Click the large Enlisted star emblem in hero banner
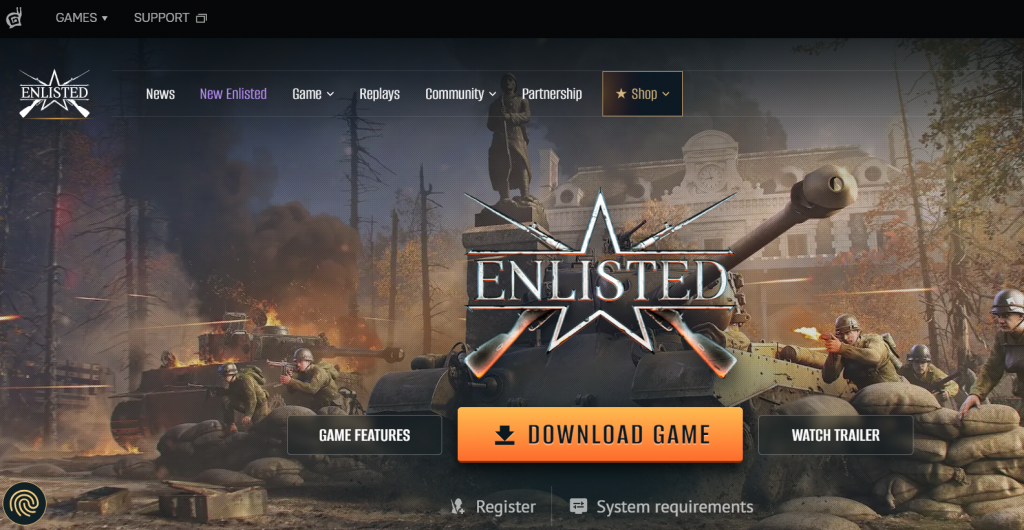The image size is (1024, 530). (x=600, y=281)
